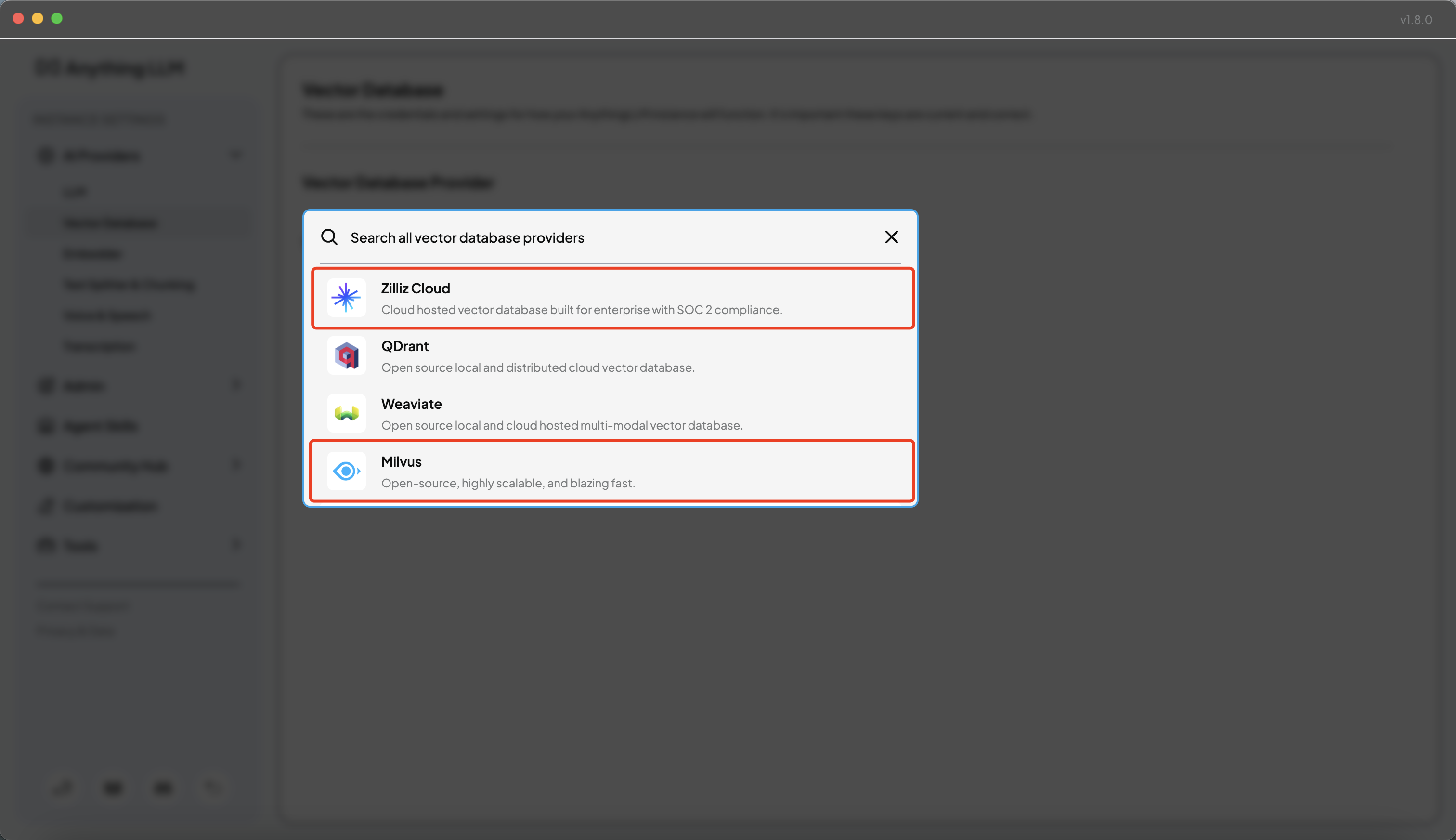Open the Customization sidebar item
This screenshot has height=840, width=1456.
click(111, 506)
